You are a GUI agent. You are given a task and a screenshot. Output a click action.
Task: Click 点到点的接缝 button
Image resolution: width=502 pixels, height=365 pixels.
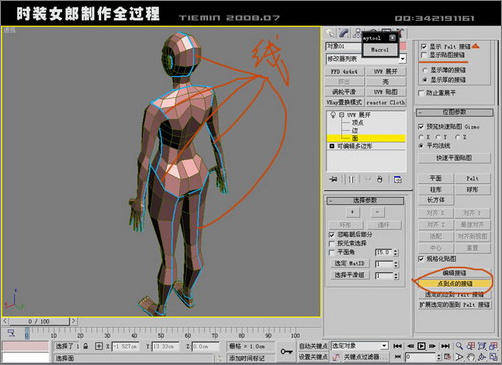click(x=454, y=284)
